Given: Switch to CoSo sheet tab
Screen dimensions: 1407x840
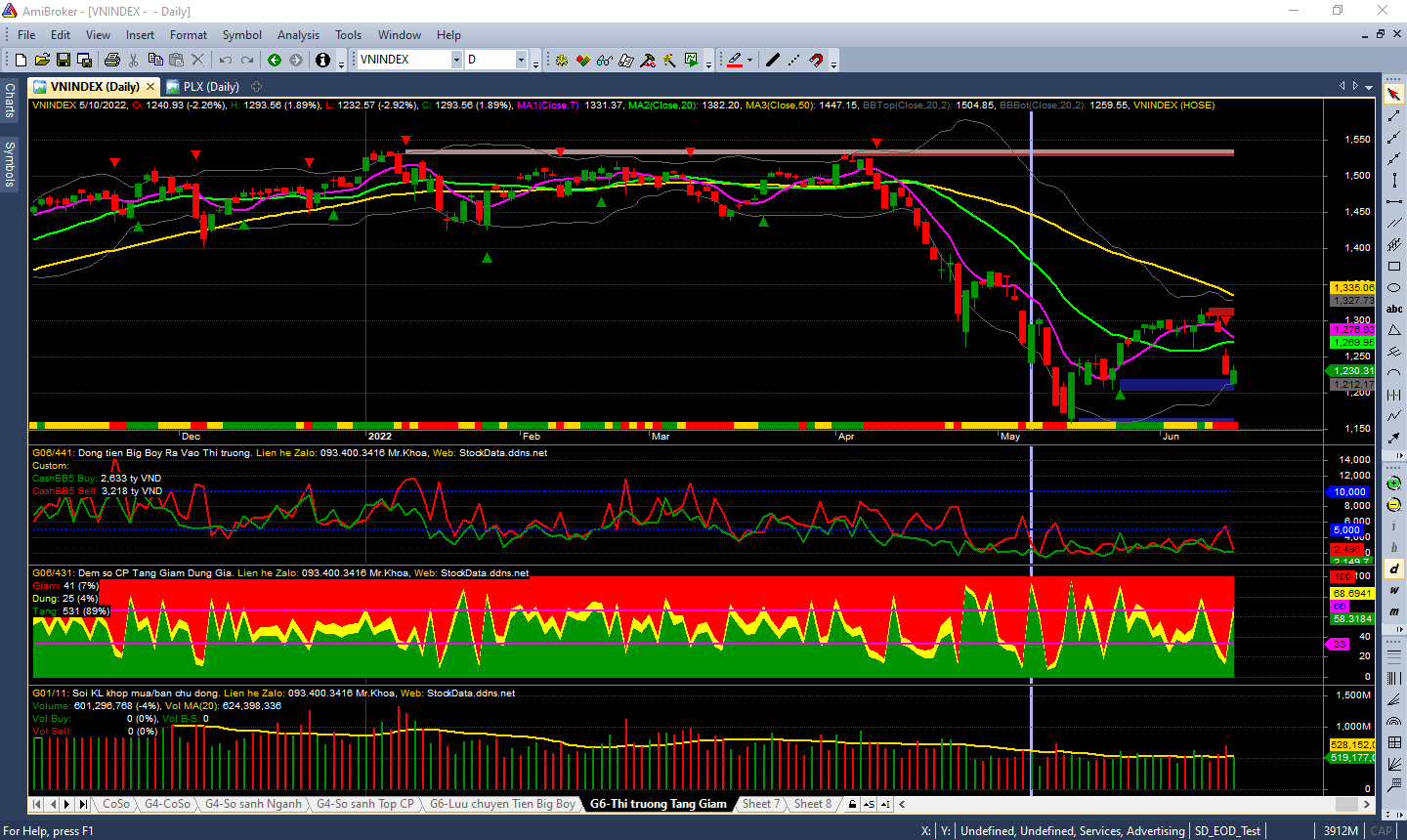Looking at the screenshot, I should click(x=116, y=804).
